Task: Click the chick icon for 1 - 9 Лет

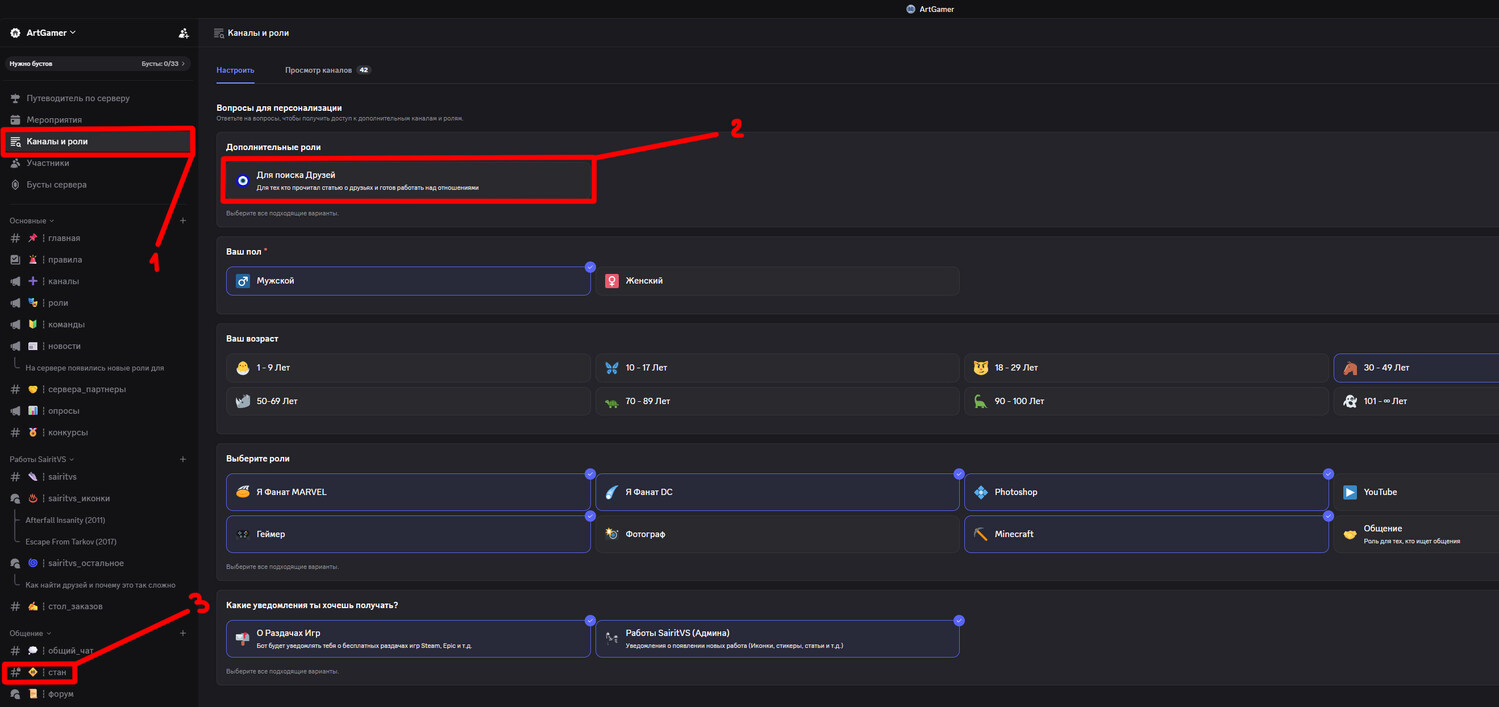Action: 242,368
